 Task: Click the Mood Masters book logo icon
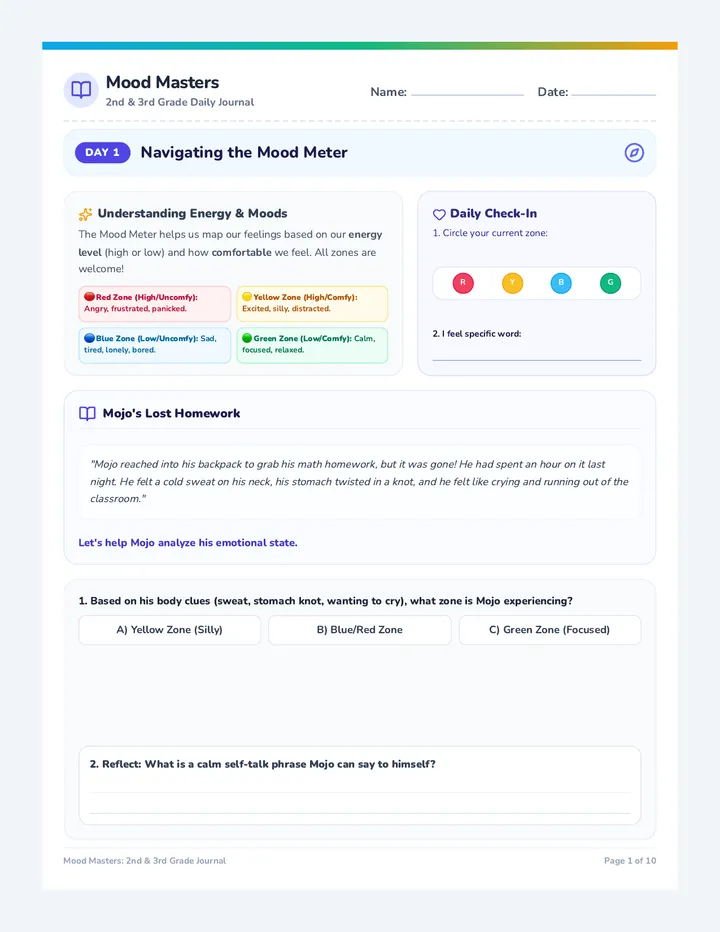pyautogui.click(x=81, y=90)
